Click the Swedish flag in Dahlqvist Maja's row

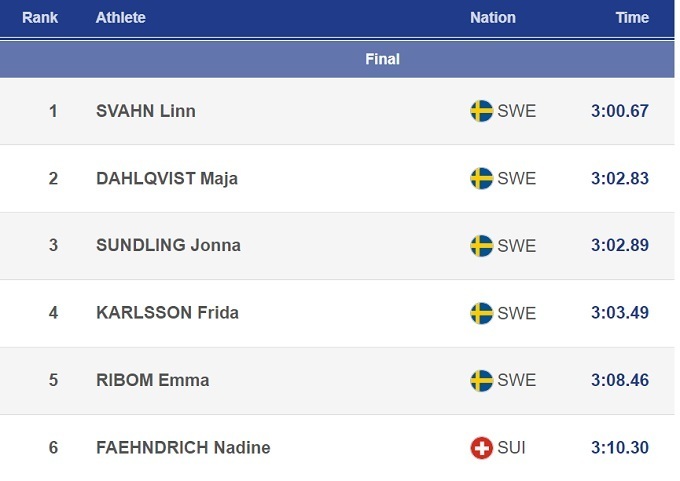[481, 178]
